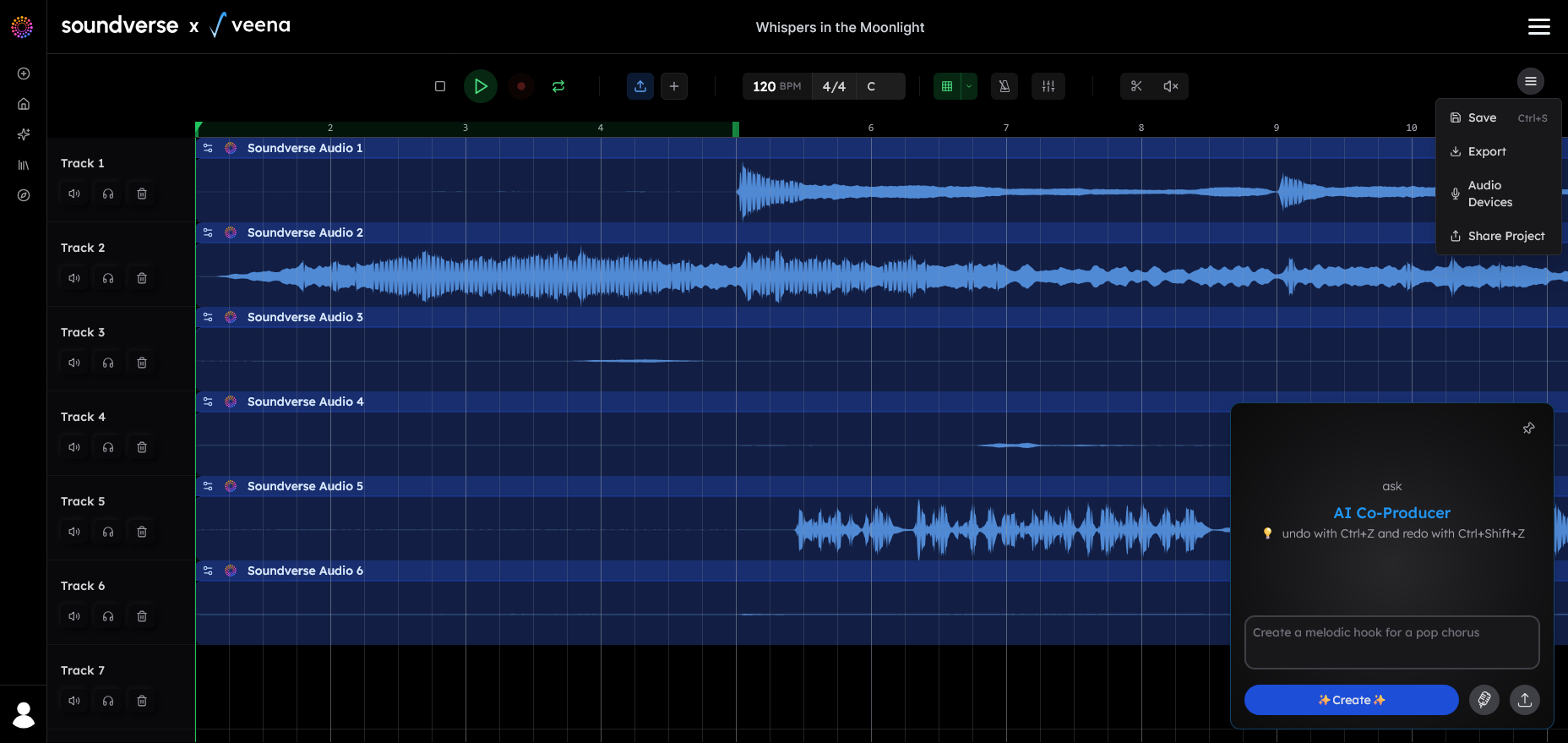1568x743 pixels.
Task: Expand the grid snap options chevron
Action: [969, 86]
